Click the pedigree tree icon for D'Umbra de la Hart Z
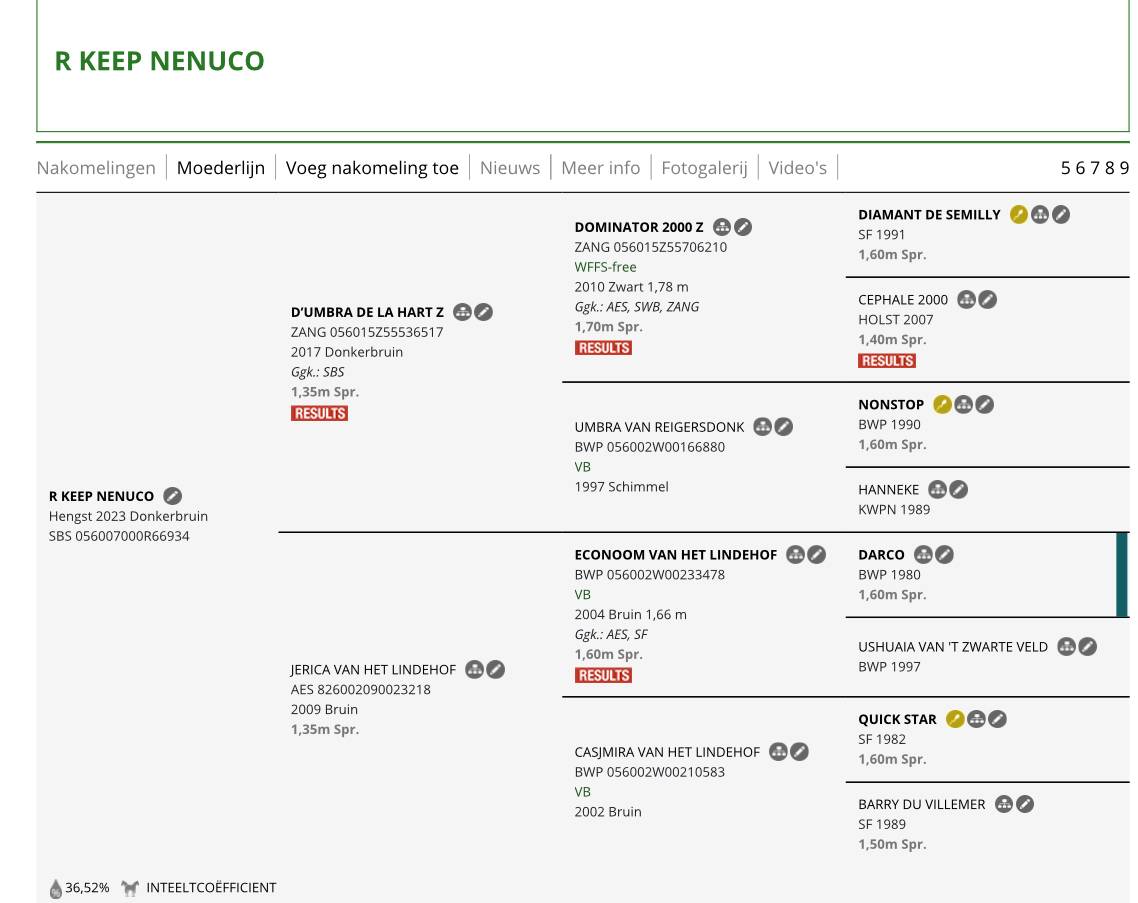Viewport: 1138px width, 903px height. point(462,312)
